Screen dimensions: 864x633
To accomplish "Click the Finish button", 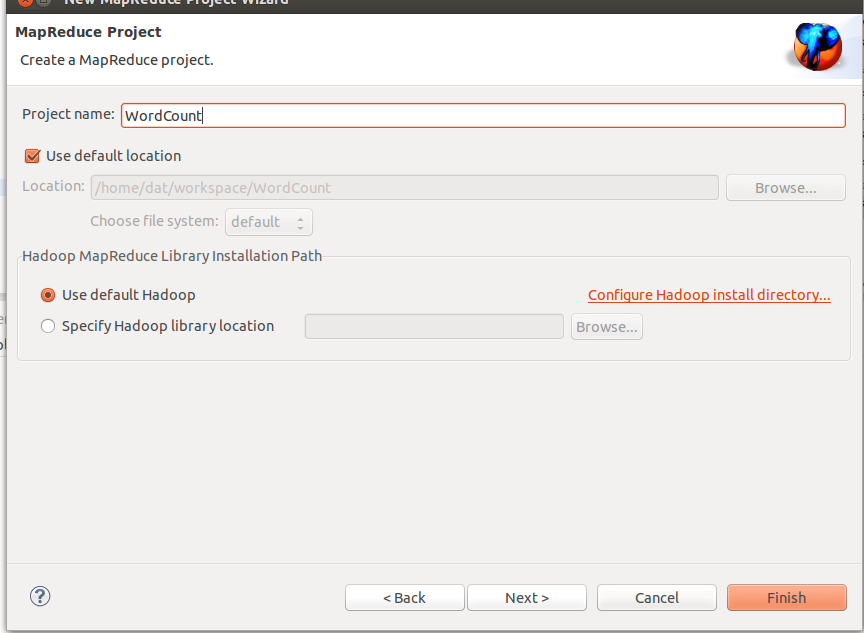I will coord(787,598).
